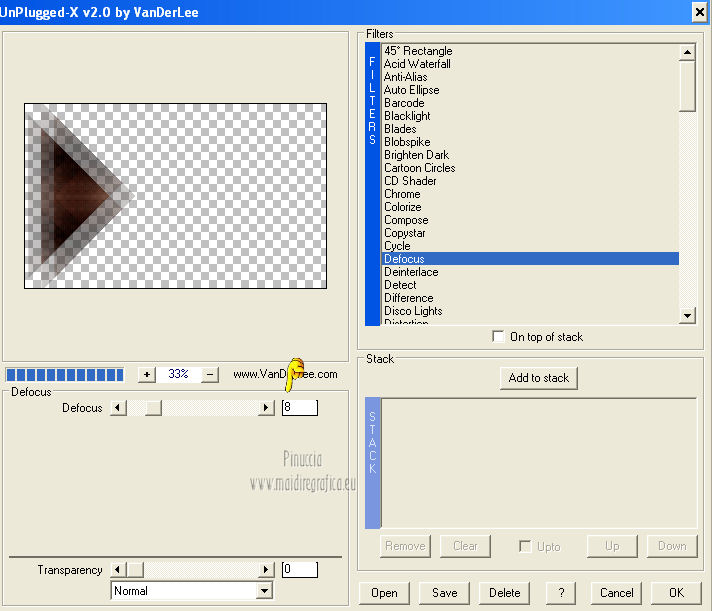Zoom in with the plus button

(x=147, y=374)
